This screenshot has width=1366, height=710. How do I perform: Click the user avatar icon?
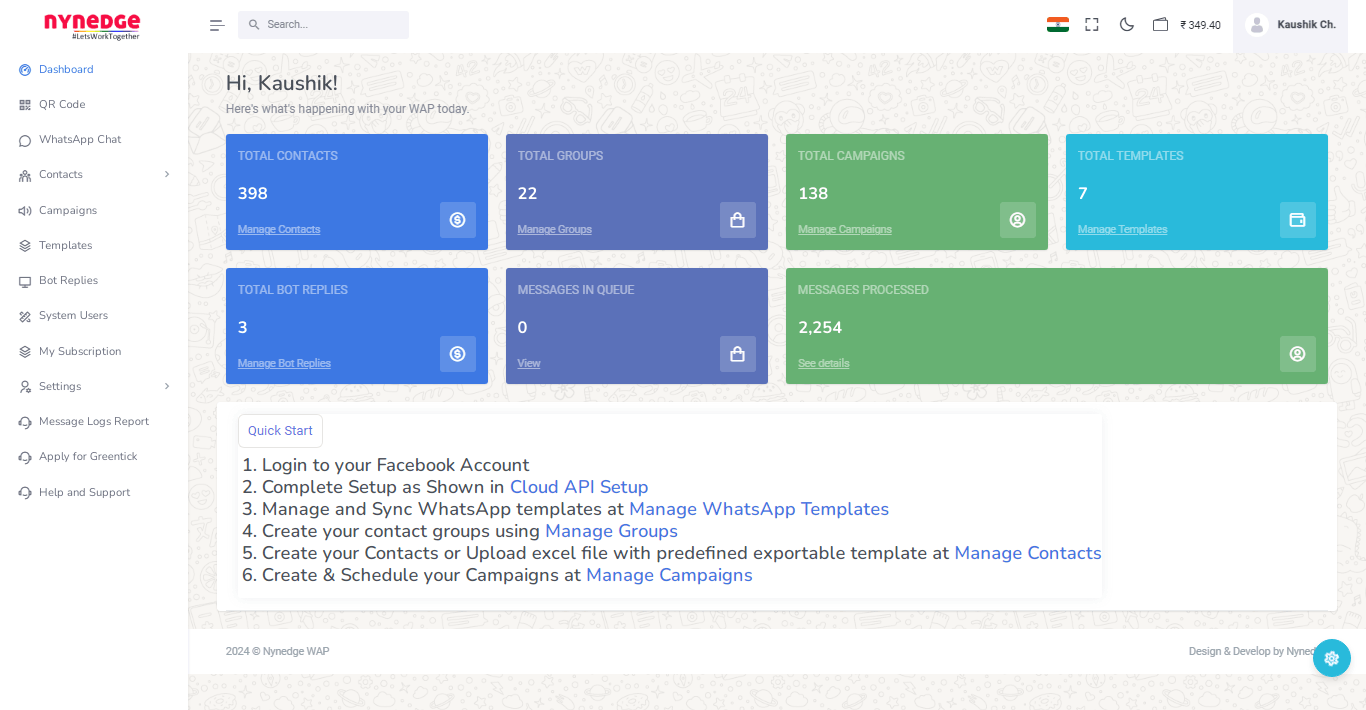pos(1257,25)
